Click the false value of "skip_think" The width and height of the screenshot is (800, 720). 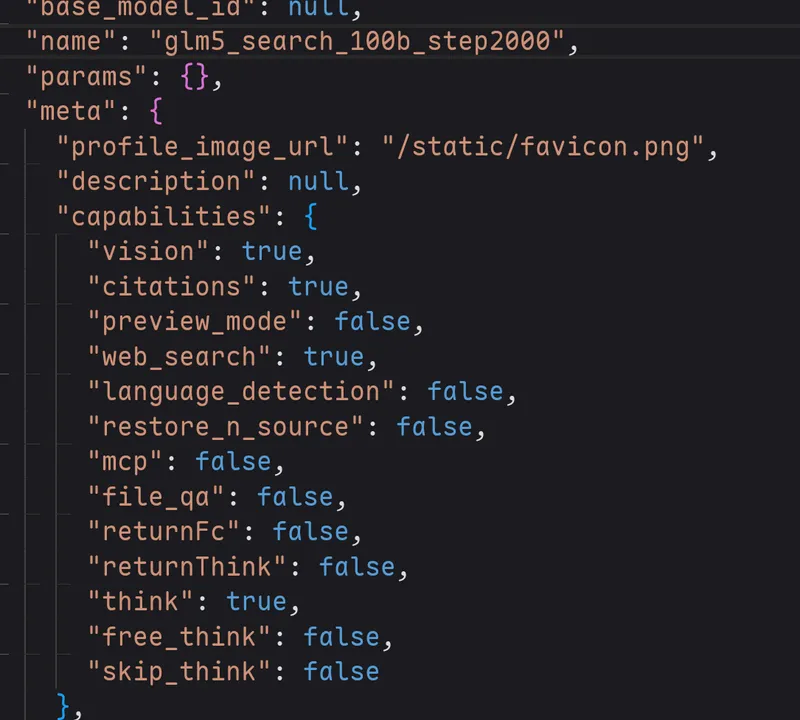(x=341, y=672)
